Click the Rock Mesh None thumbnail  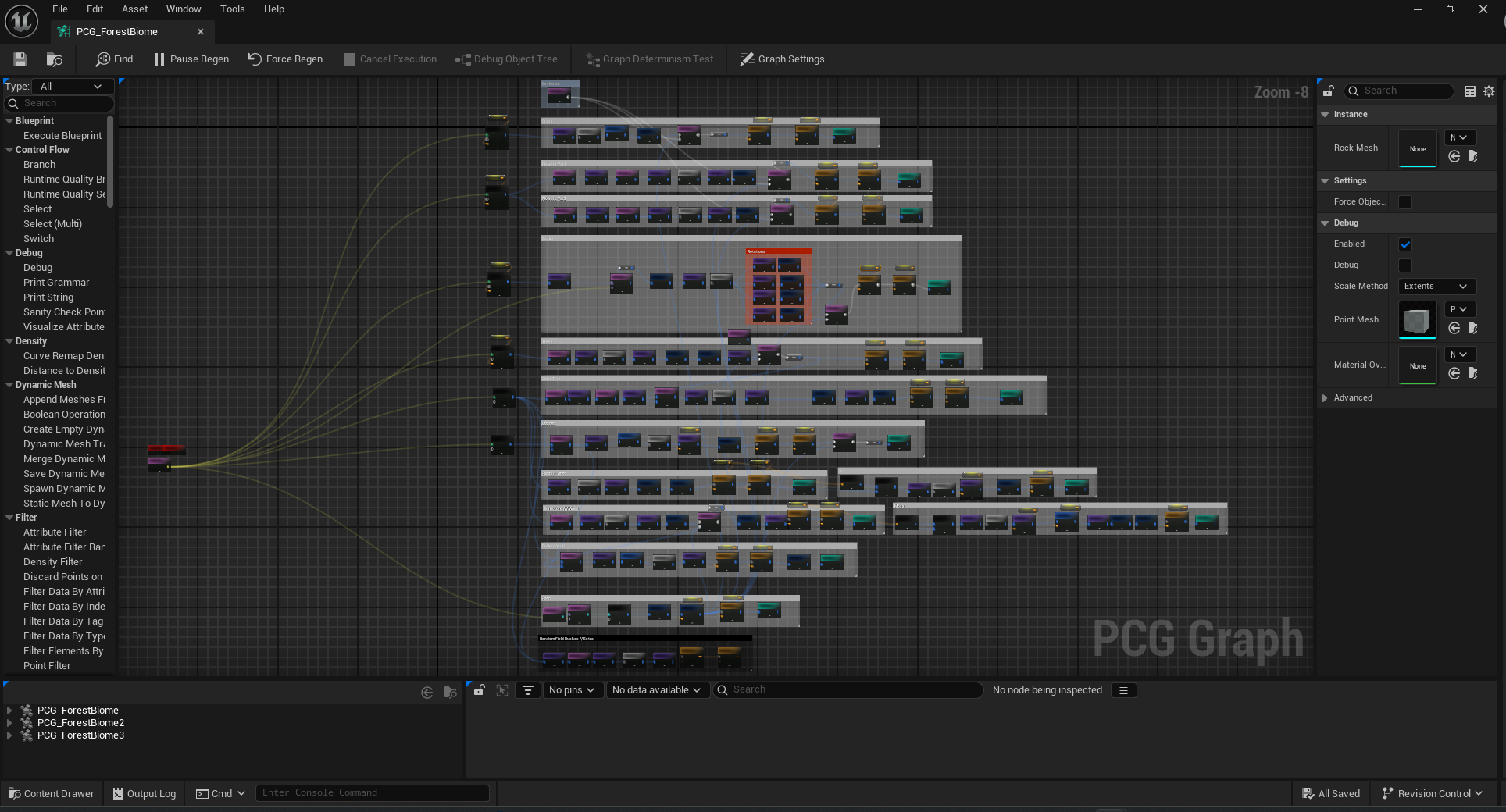(x=1418, y=148)
